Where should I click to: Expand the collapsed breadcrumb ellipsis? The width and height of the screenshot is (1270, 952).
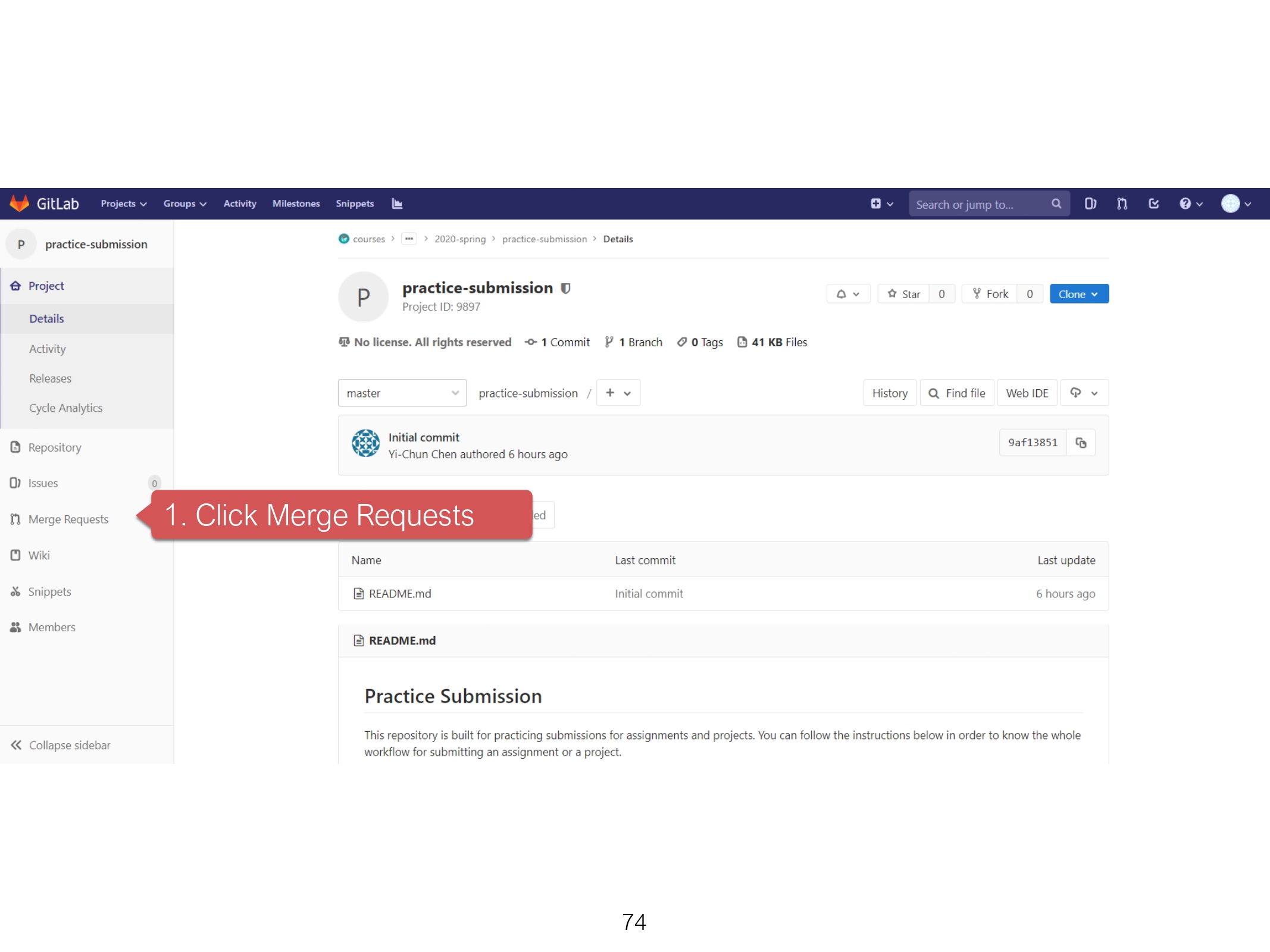(x=409, y=239)
